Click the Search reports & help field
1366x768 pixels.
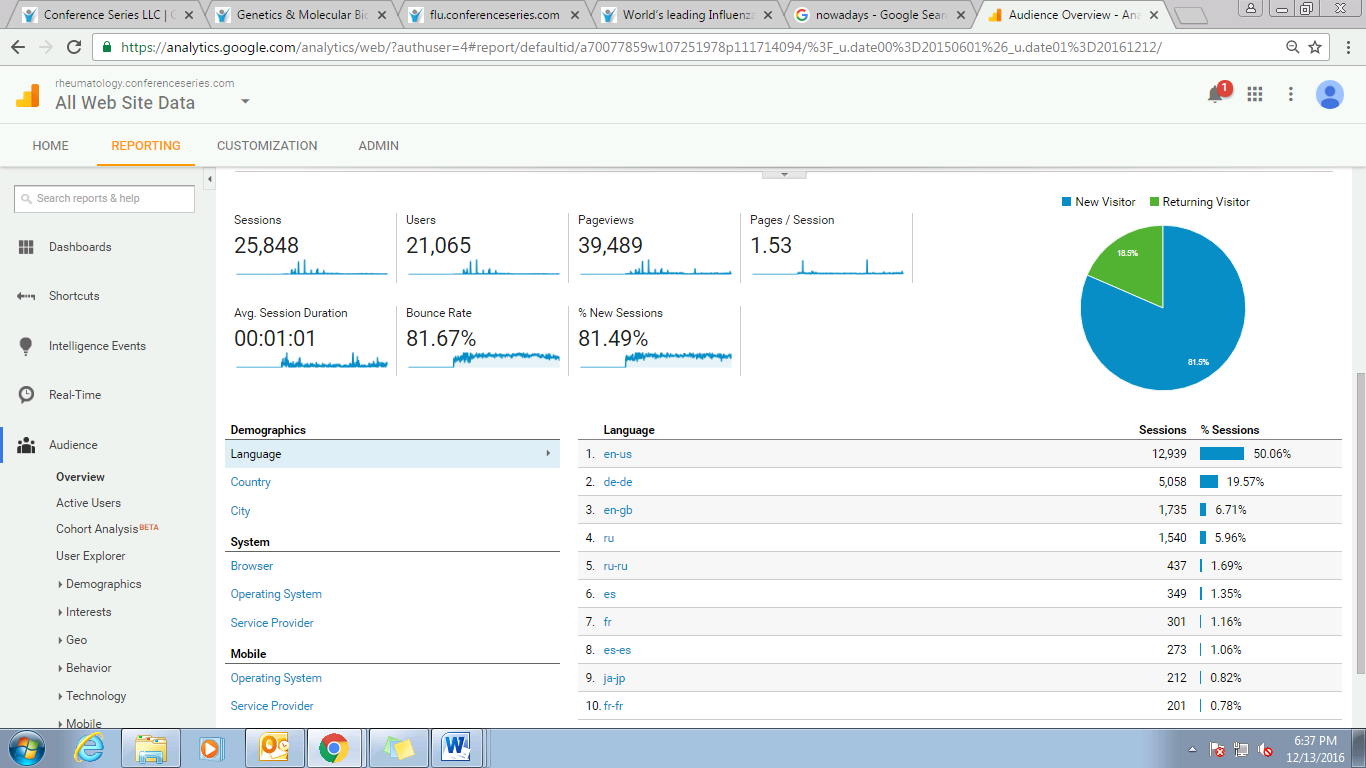(x=104, y=199)
